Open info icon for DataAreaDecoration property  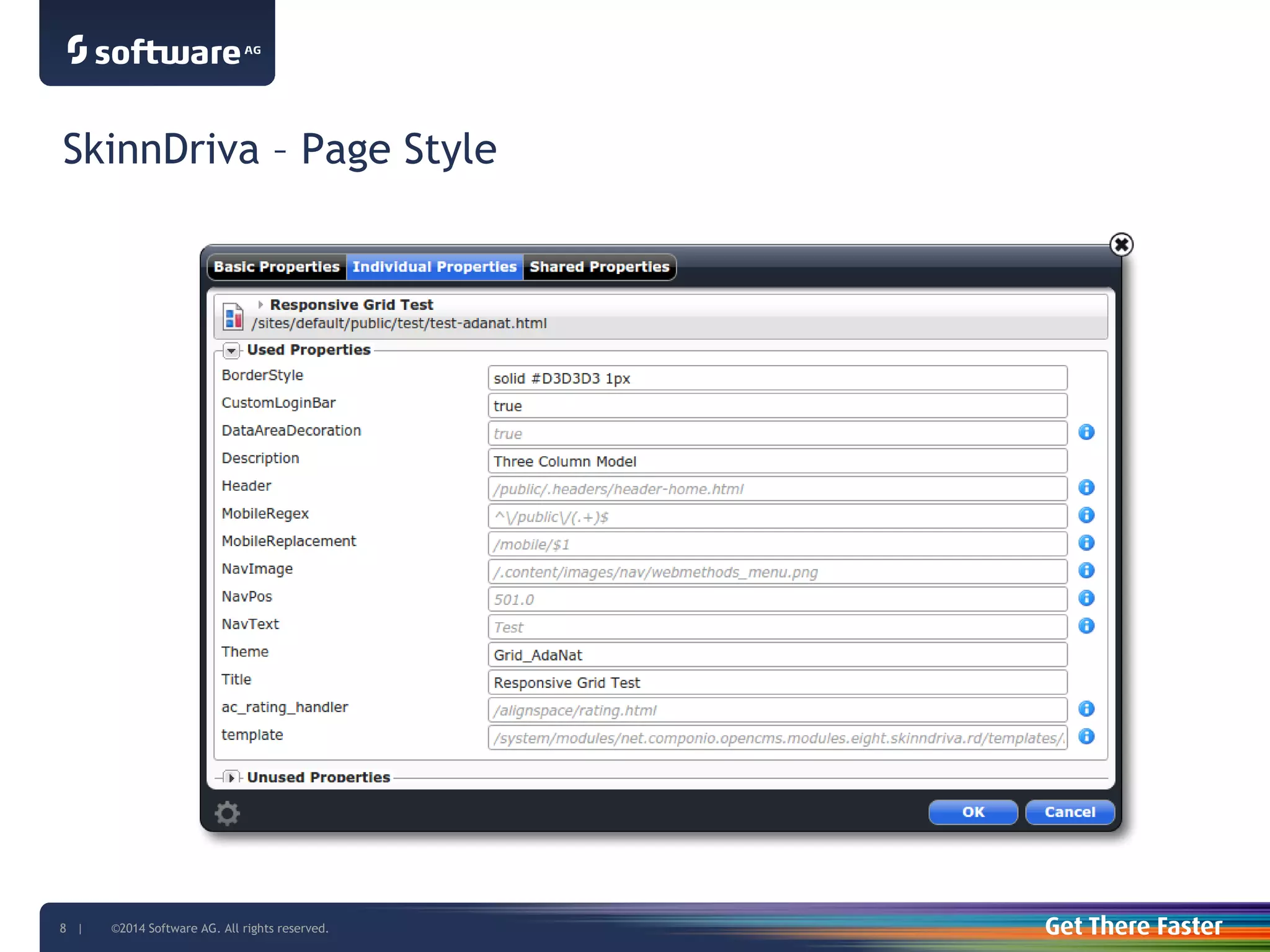click(1086, 432)
